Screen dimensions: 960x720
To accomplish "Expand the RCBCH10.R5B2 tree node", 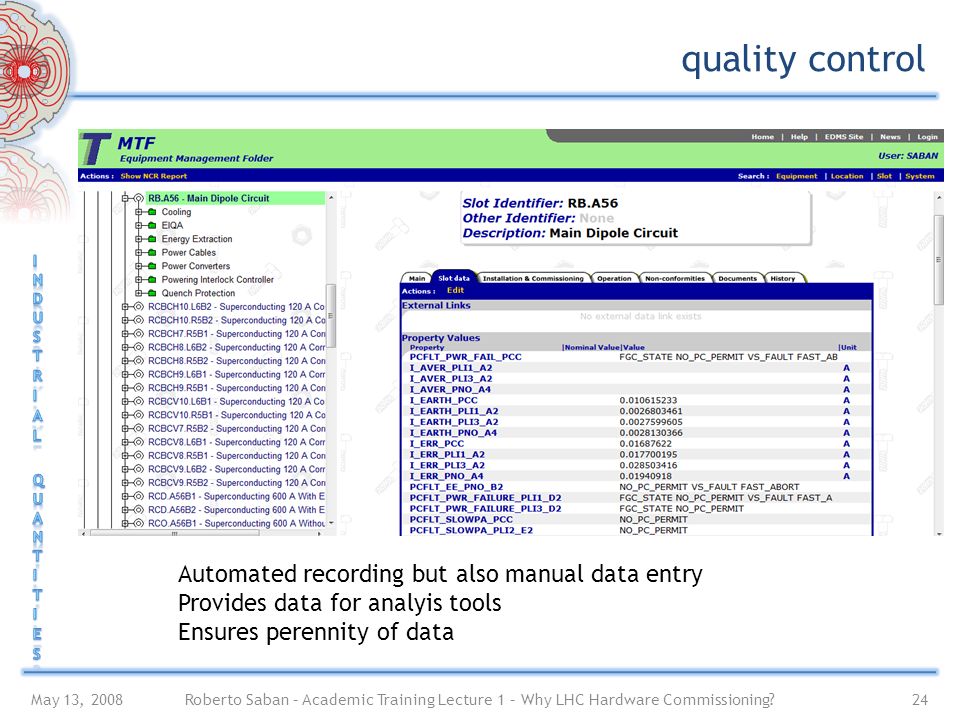I will (125, 320).
